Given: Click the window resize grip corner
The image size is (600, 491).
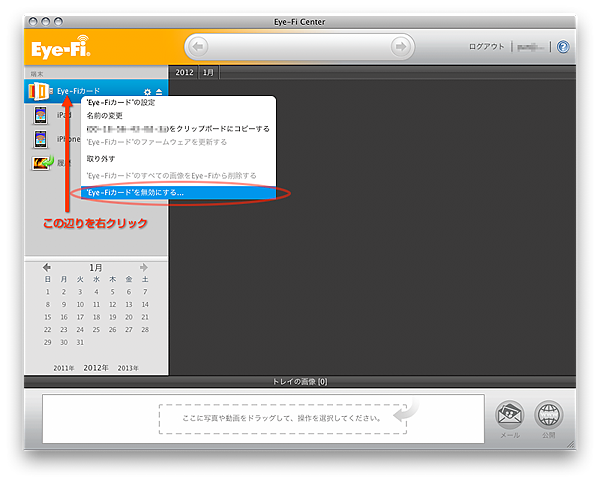Looking at the screenshot, I should pyautogui.click(x=571, y=444).
